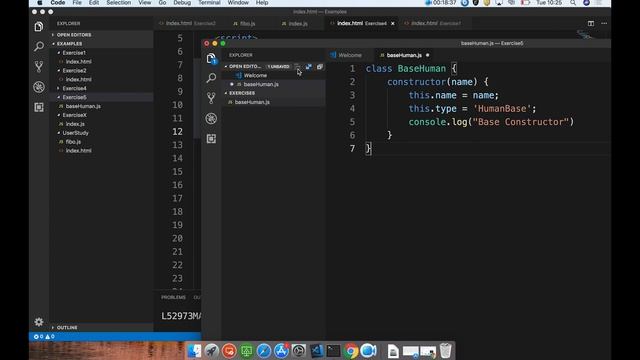Open Search in Exercise5 window activity bar
Viewport: 640px width, 360px height.
pyautogui.click(x=211, y=78)
